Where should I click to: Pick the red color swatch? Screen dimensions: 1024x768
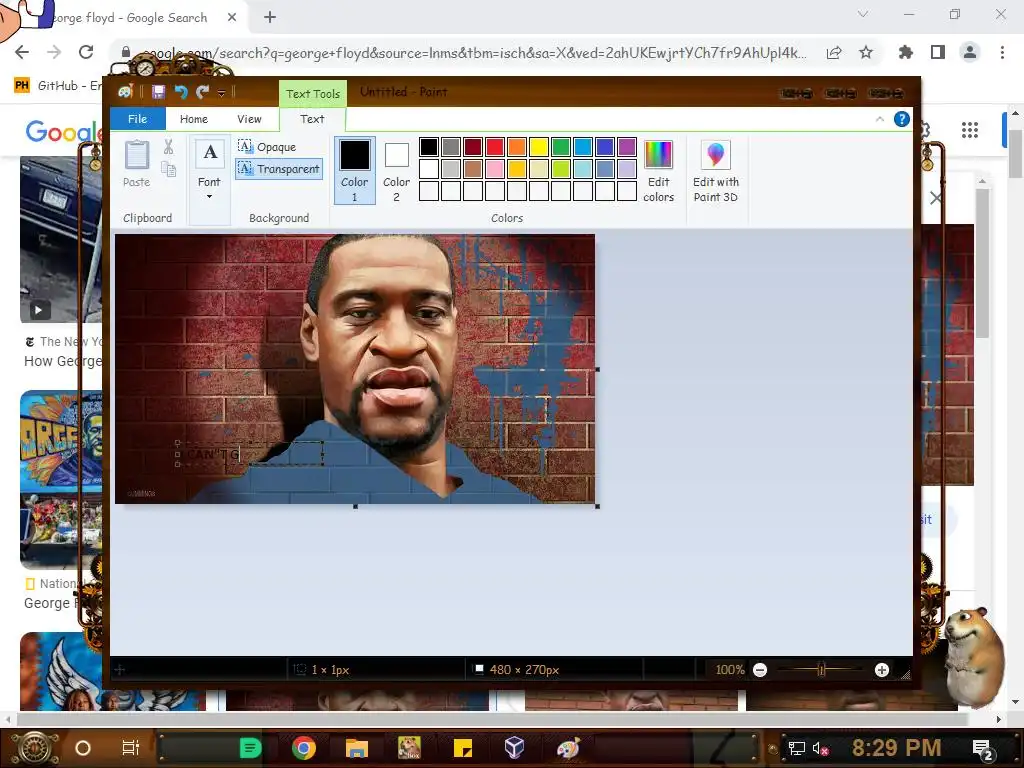tap(495, 147)
